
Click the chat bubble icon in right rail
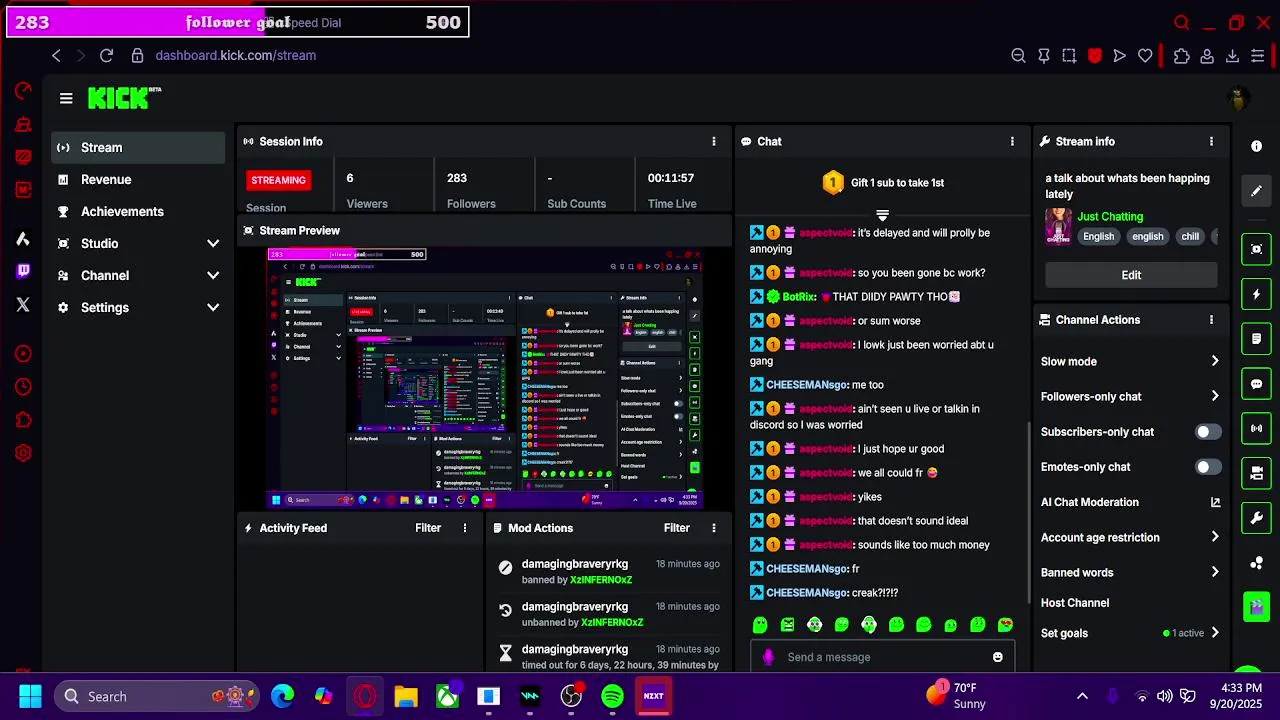[x=1257, y=384]
